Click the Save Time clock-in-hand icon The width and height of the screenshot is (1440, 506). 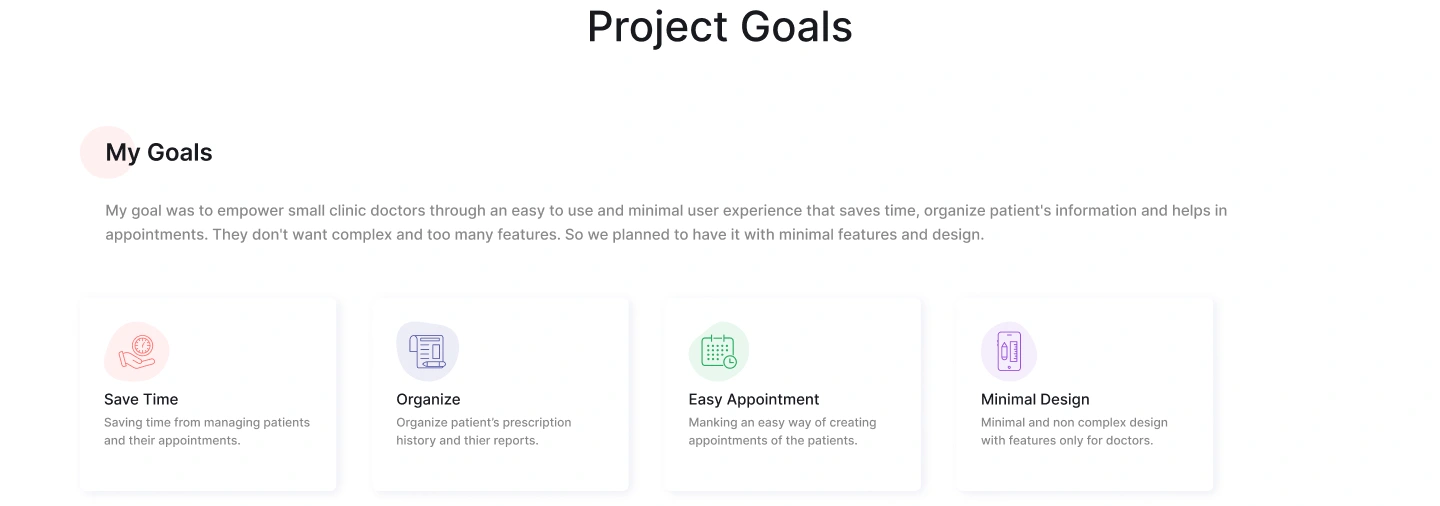point(137,352)
